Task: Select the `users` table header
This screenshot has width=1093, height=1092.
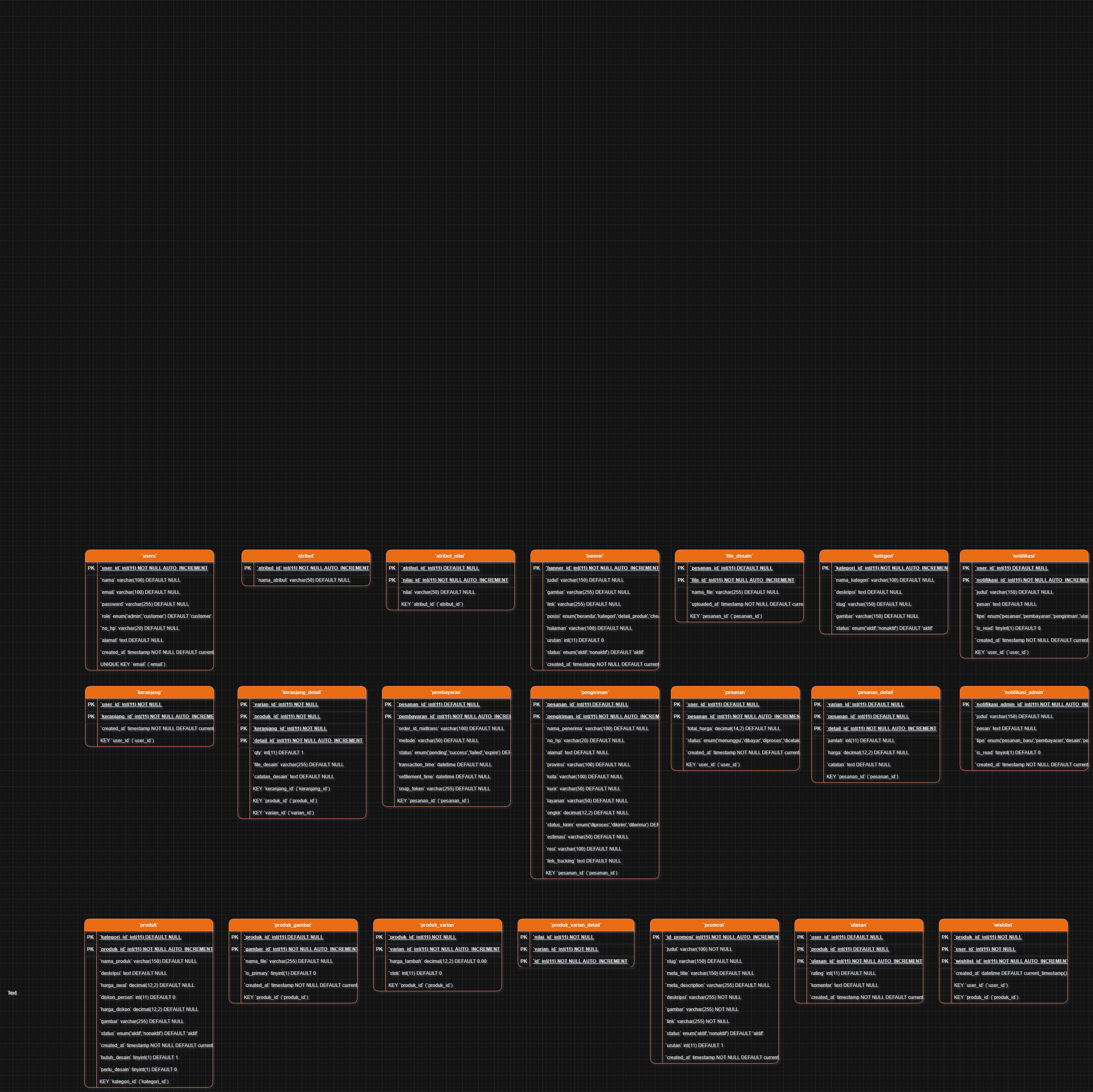Action: [149, 556]
